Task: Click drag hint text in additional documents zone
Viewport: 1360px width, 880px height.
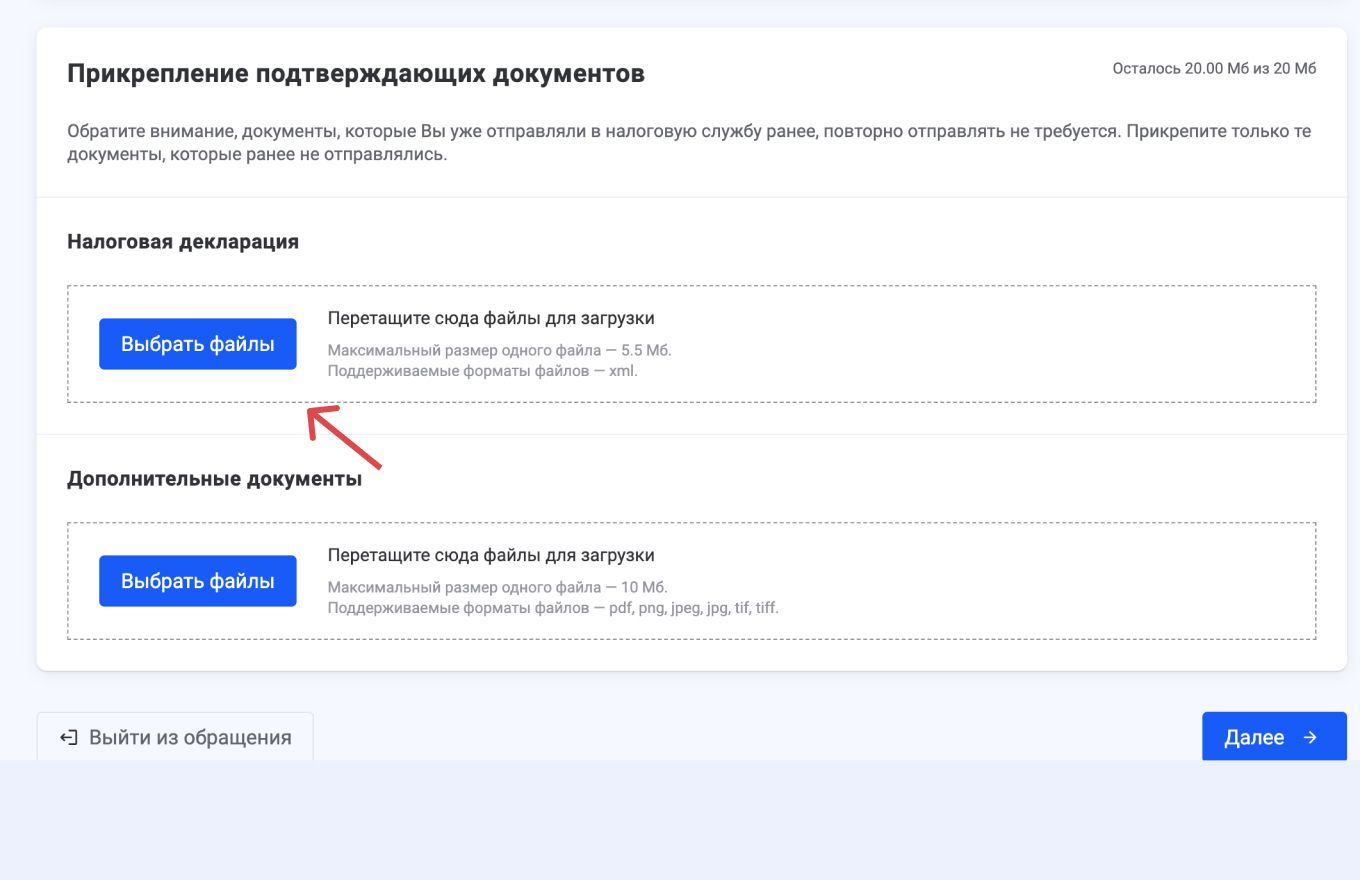Action: (491, 556)
